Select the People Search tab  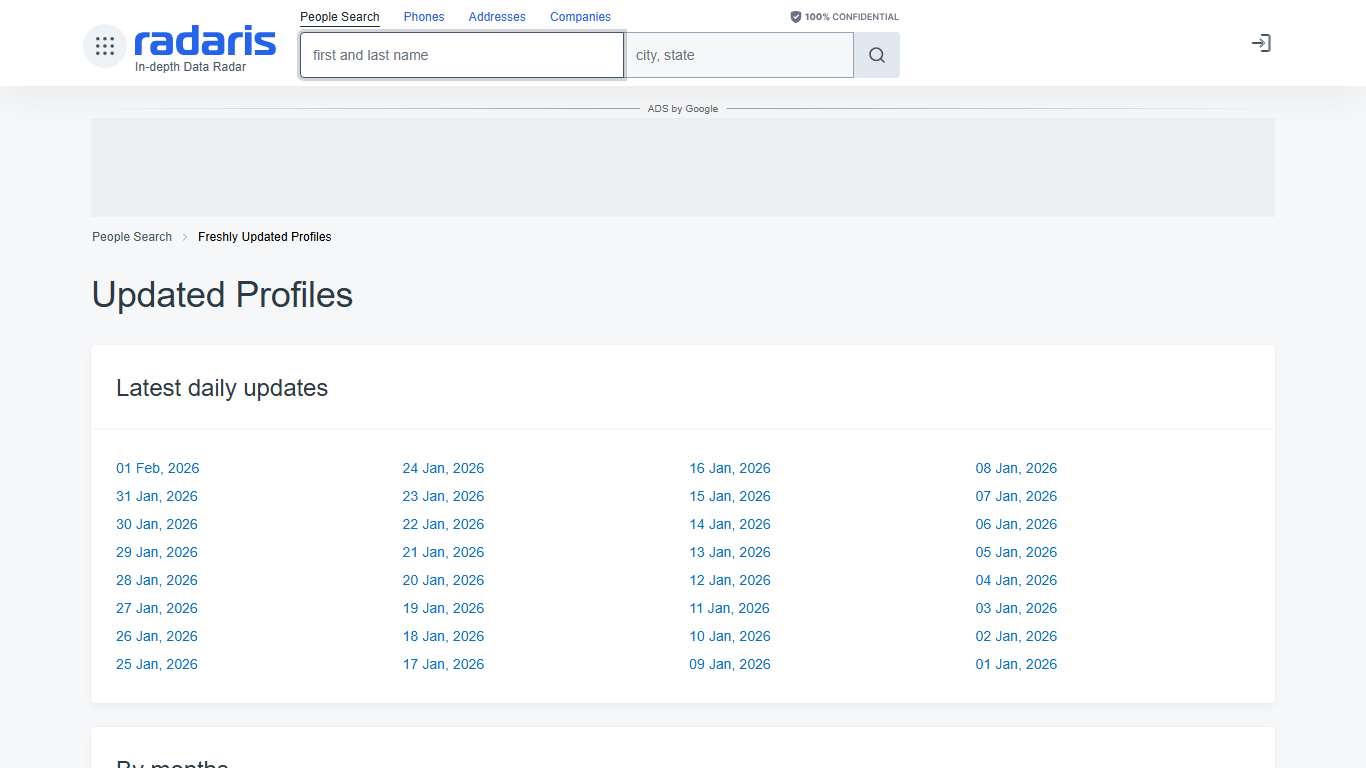pos(339,16)
